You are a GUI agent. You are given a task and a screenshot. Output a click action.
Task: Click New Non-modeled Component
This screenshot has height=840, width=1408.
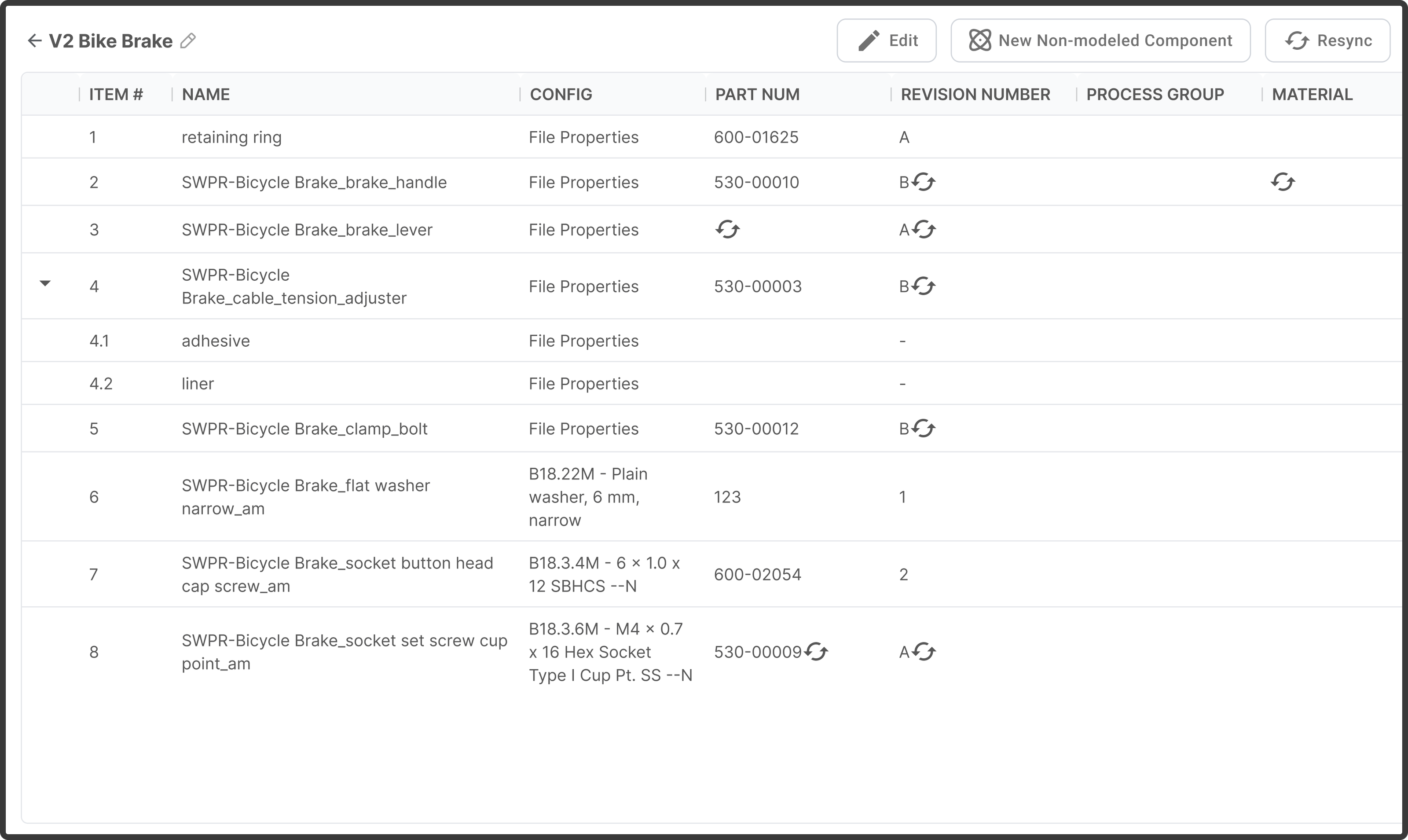1100,41
